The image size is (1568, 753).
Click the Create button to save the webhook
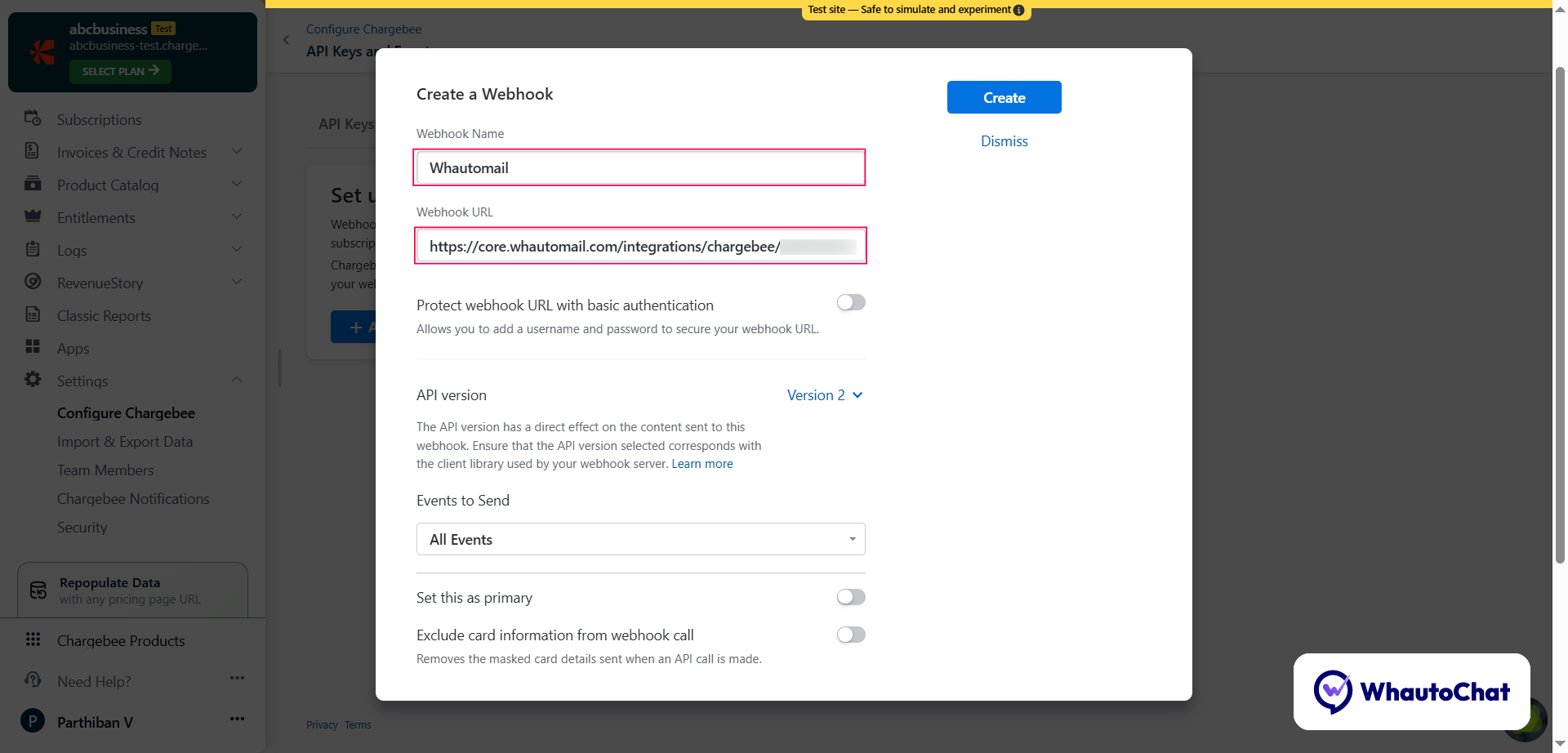pyautogui.click(x=1004, y=97)
